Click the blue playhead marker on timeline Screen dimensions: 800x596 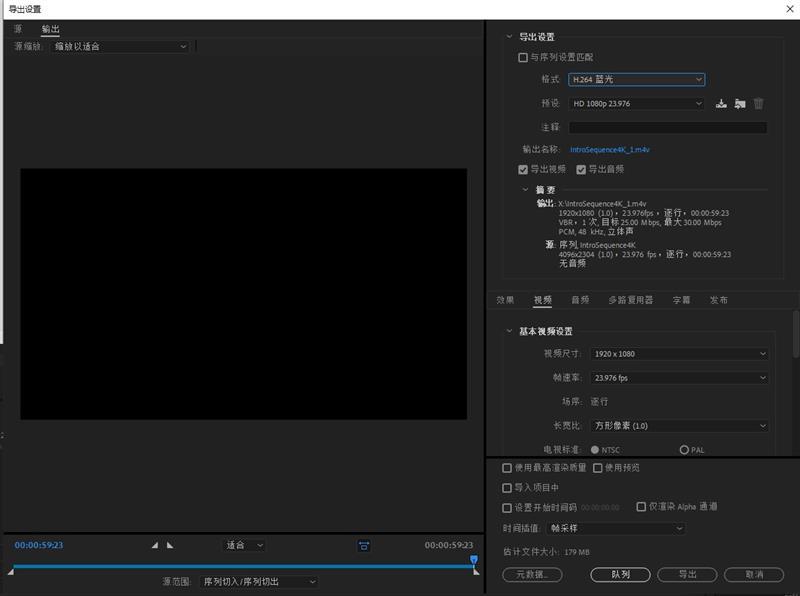[x=474, y=561]
